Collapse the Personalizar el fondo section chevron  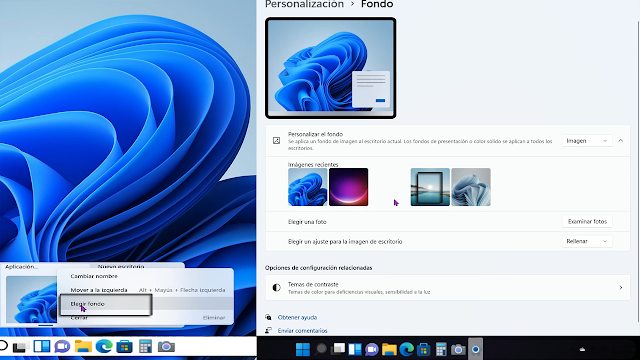pos(621,141)
